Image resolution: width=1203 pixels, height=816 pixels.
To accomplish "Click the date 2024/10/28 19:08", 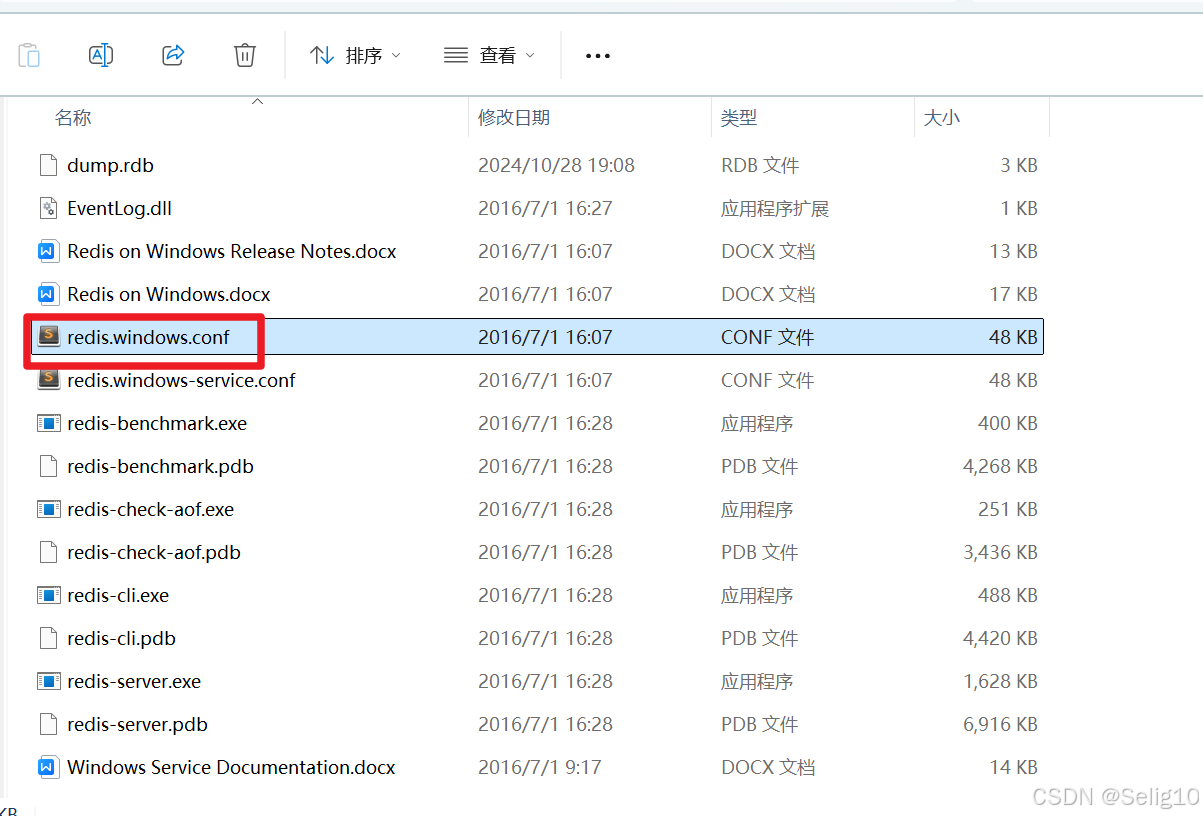I will (556, 165).
